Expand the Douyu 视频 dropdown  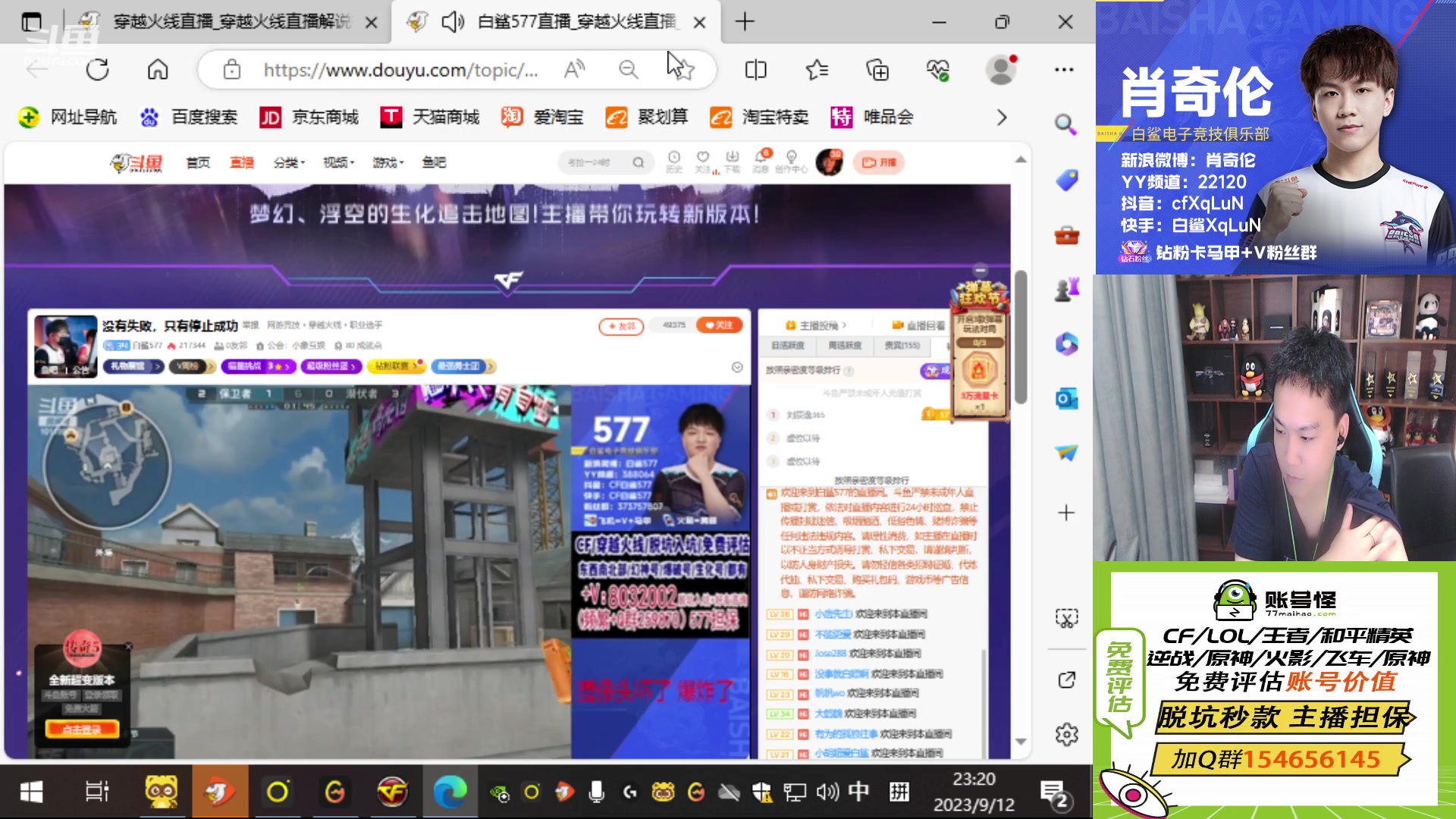[x=338, y=162]
